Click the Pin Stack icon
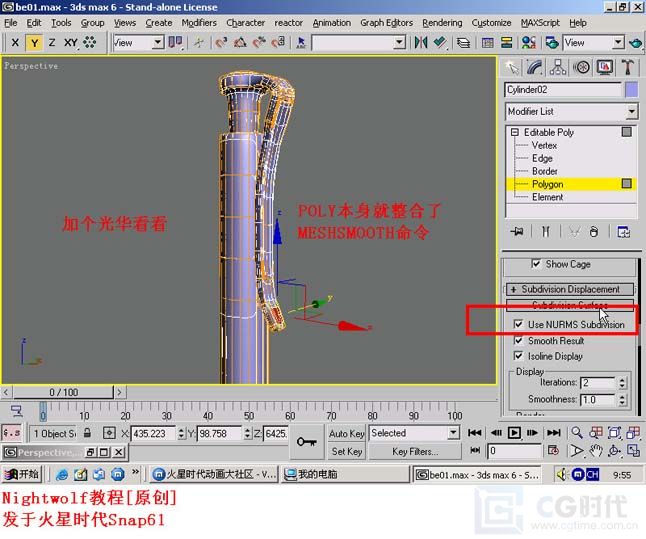 tap(517, 232)
